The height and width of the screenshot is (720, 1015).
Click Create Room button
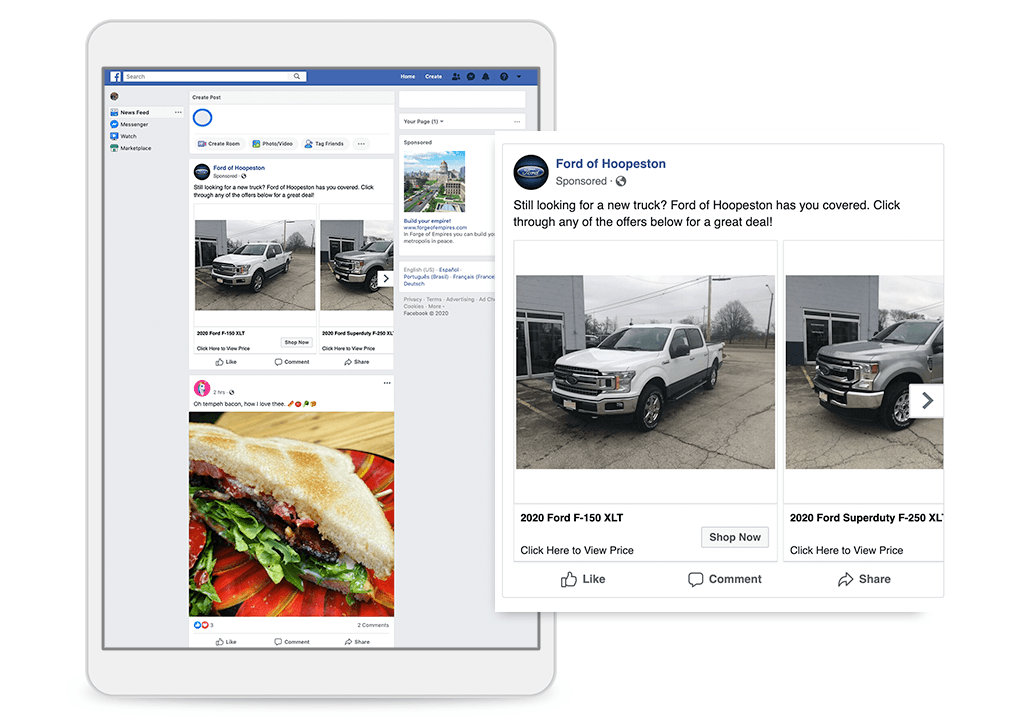coord(219,144)
